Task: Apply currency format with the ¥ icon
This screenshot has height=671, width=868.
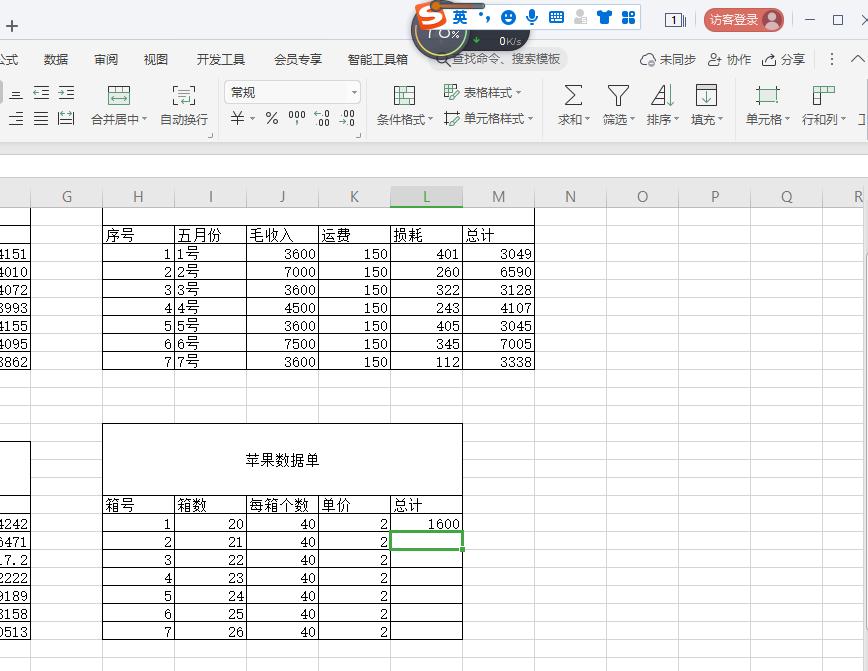Action: 237,117
